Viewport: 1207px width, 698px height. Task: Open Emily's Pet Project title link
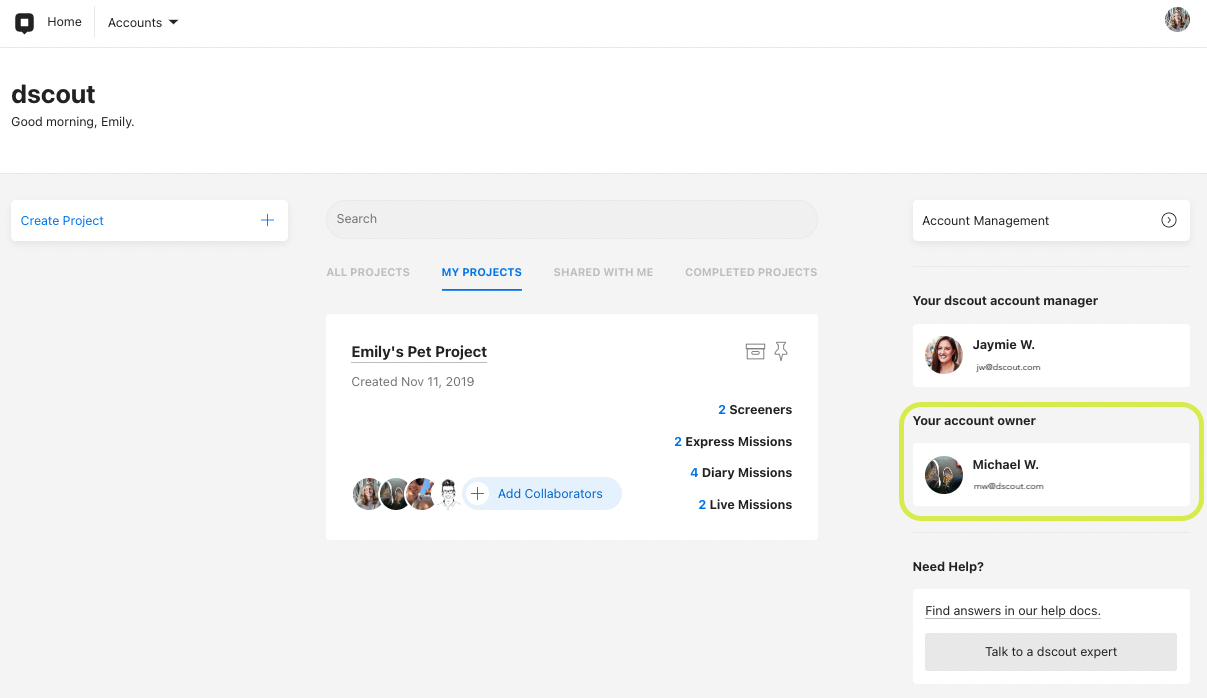click(419, 352)
